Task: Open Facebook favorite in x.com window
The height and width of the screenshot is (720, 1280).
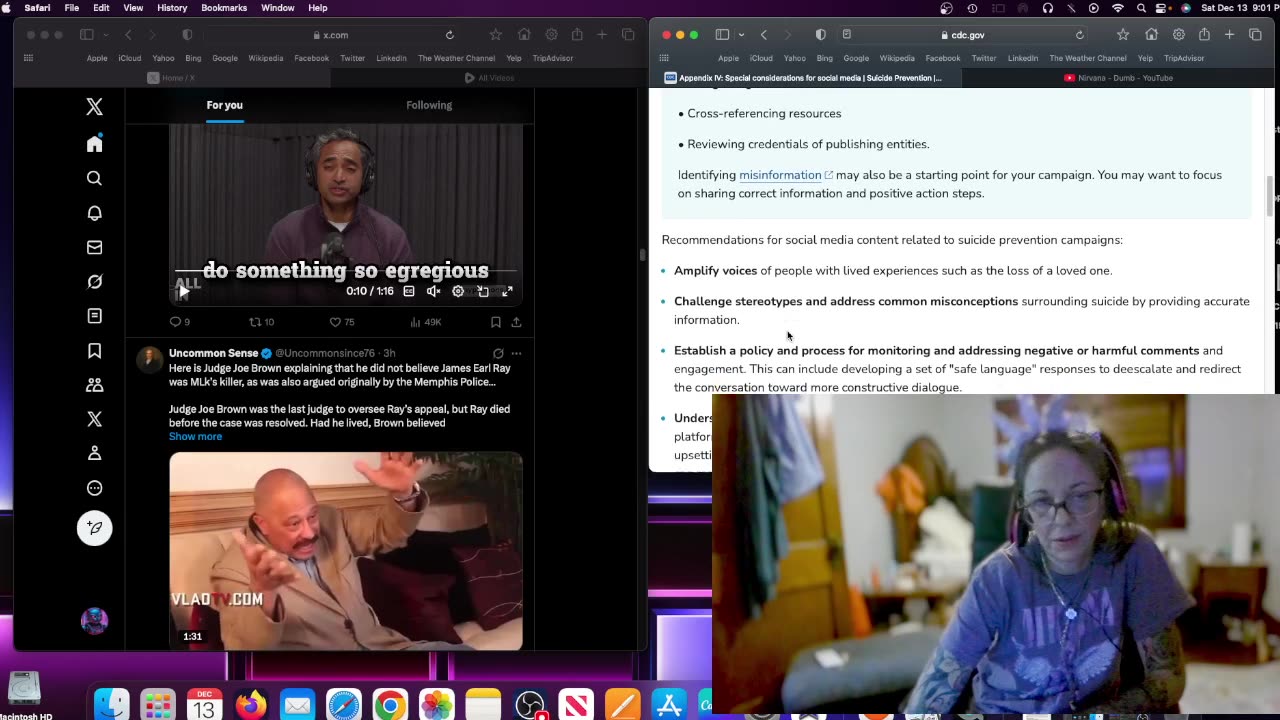Action: point(311,58)
